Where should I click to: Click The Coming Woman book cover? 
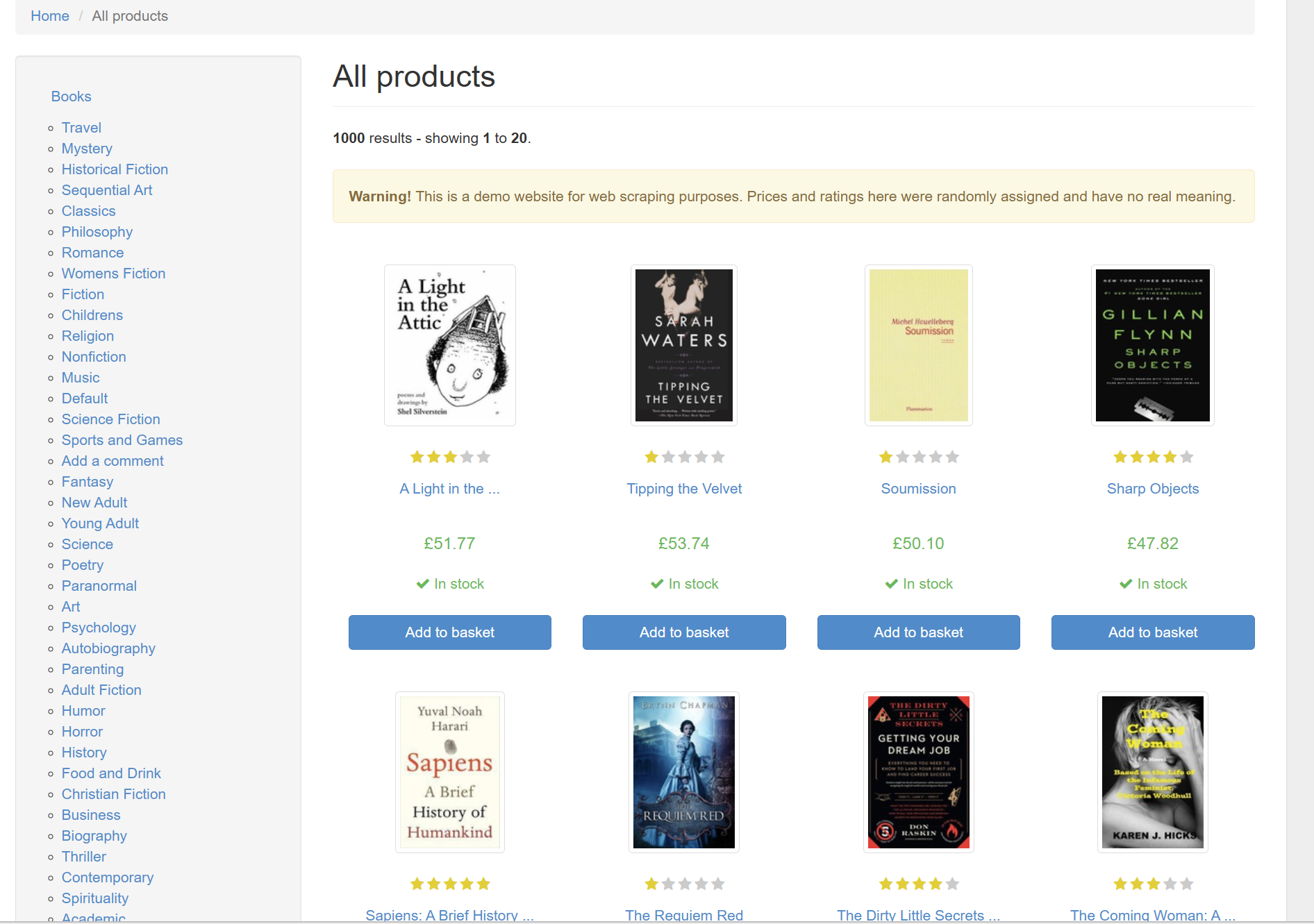click(x=1153, y=772)
